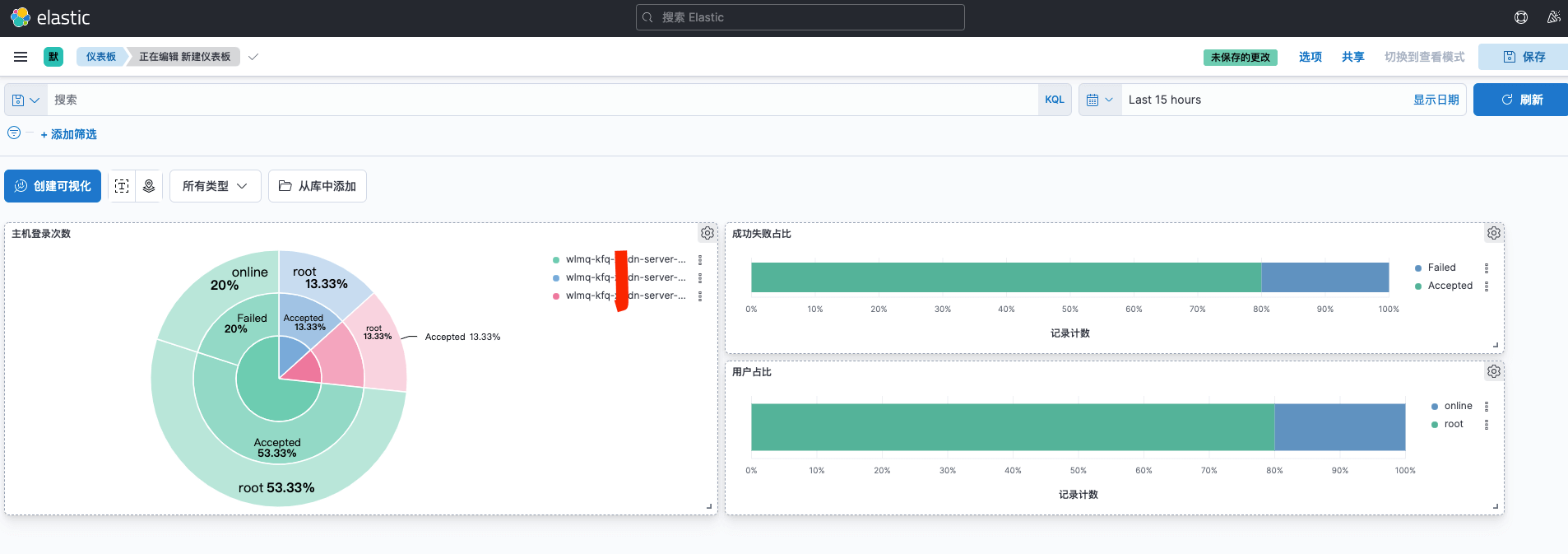The height and width of the screenshot is (554, 1568).
Task: Click the Elastic logo
Action: tap(49, 17)
